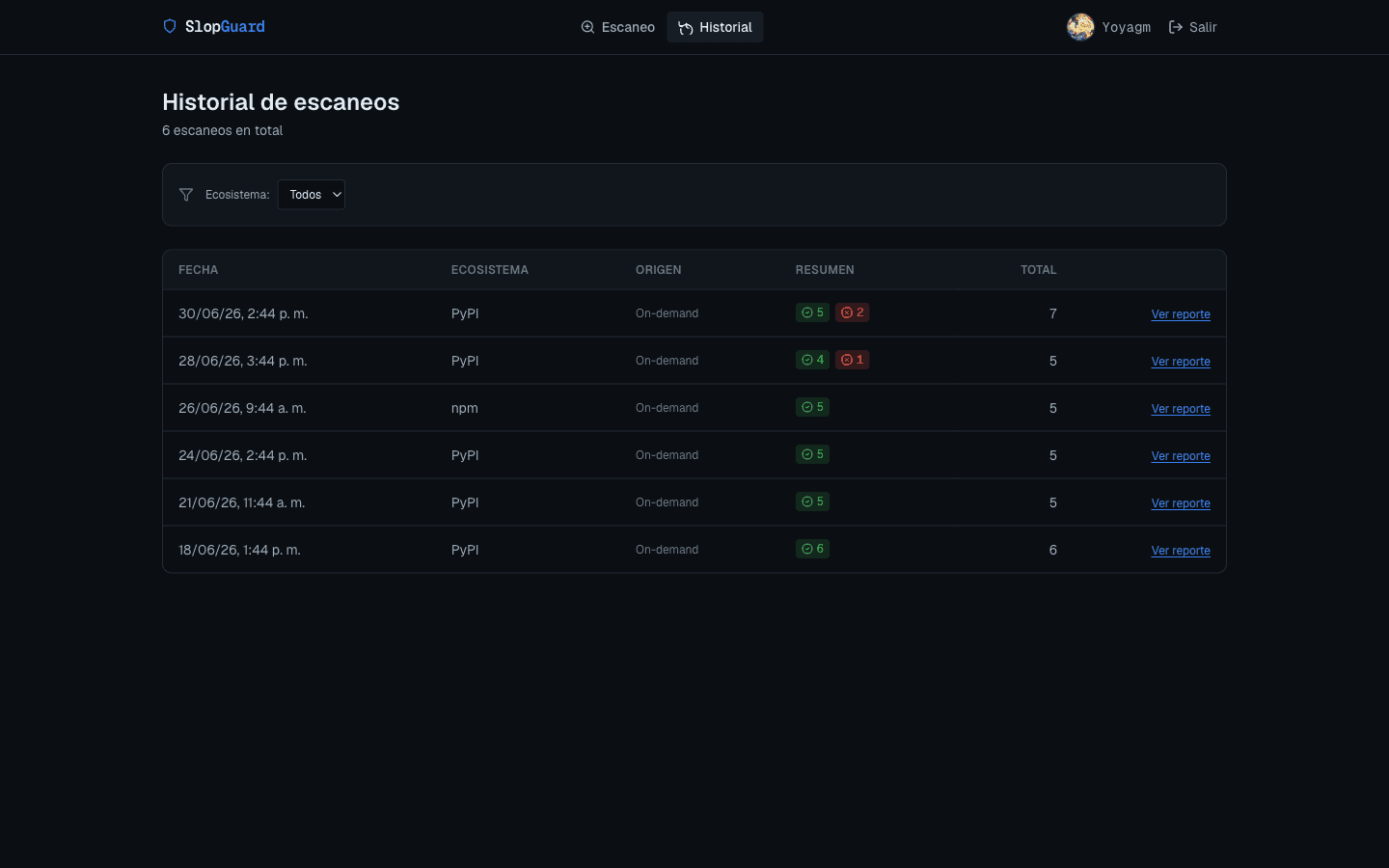
Task: Log out with the Salir button
Action: click(1192, 27)
